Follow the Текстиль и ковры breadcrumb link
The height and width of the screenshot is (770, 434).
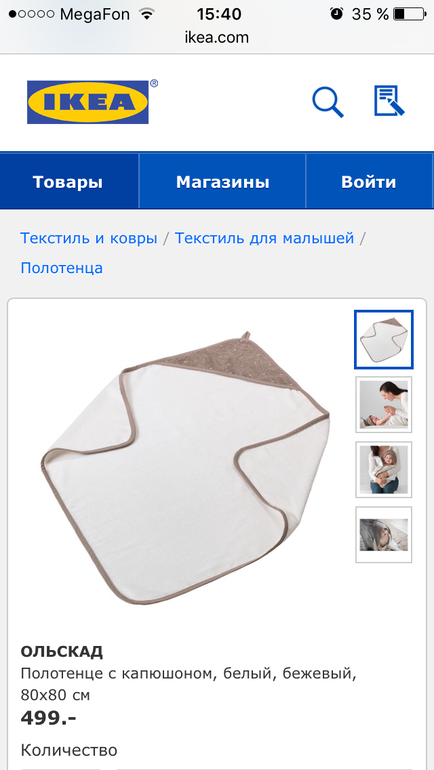(89, 239)
